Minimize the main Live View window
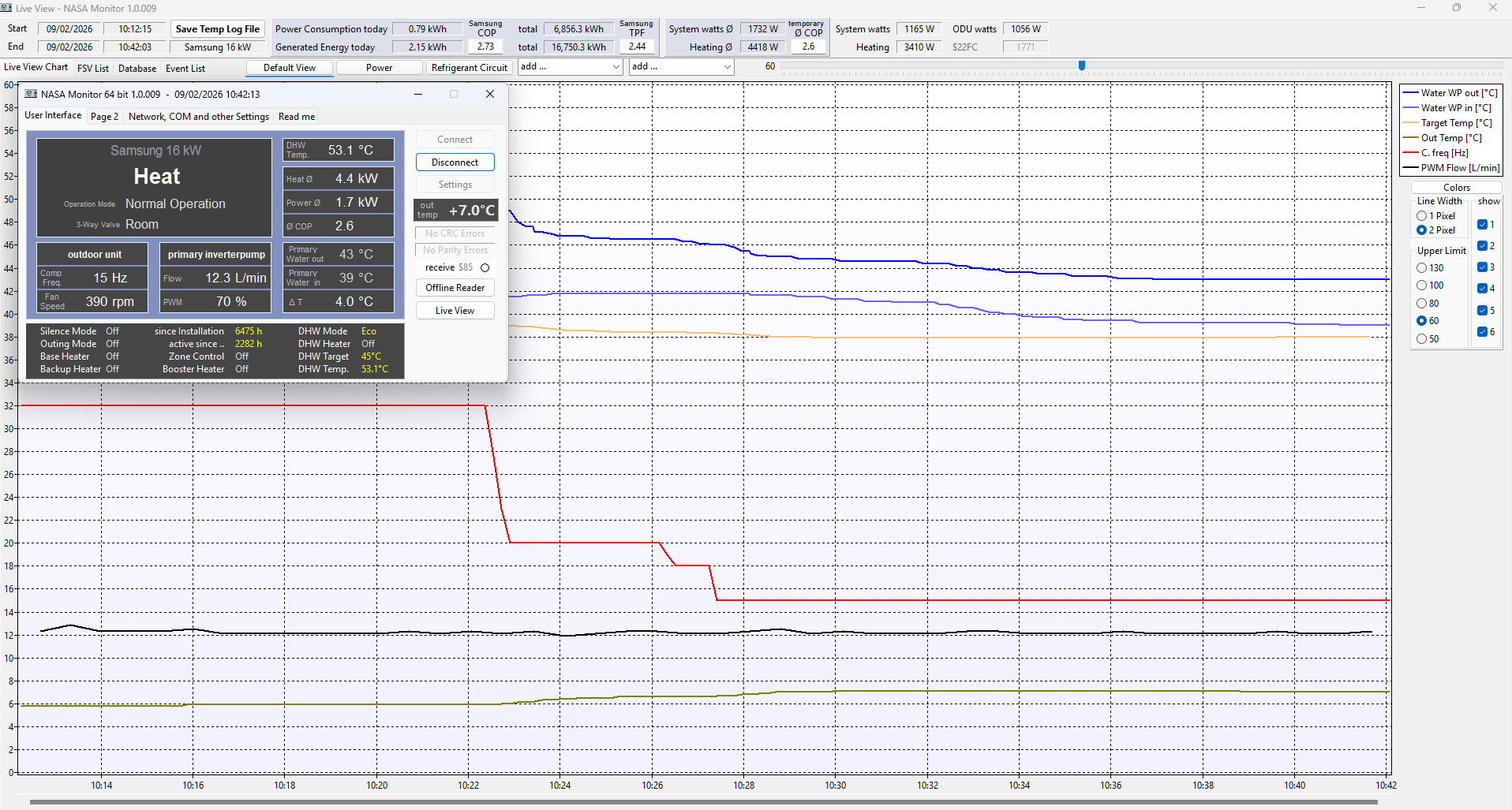 pos(1420,8)
